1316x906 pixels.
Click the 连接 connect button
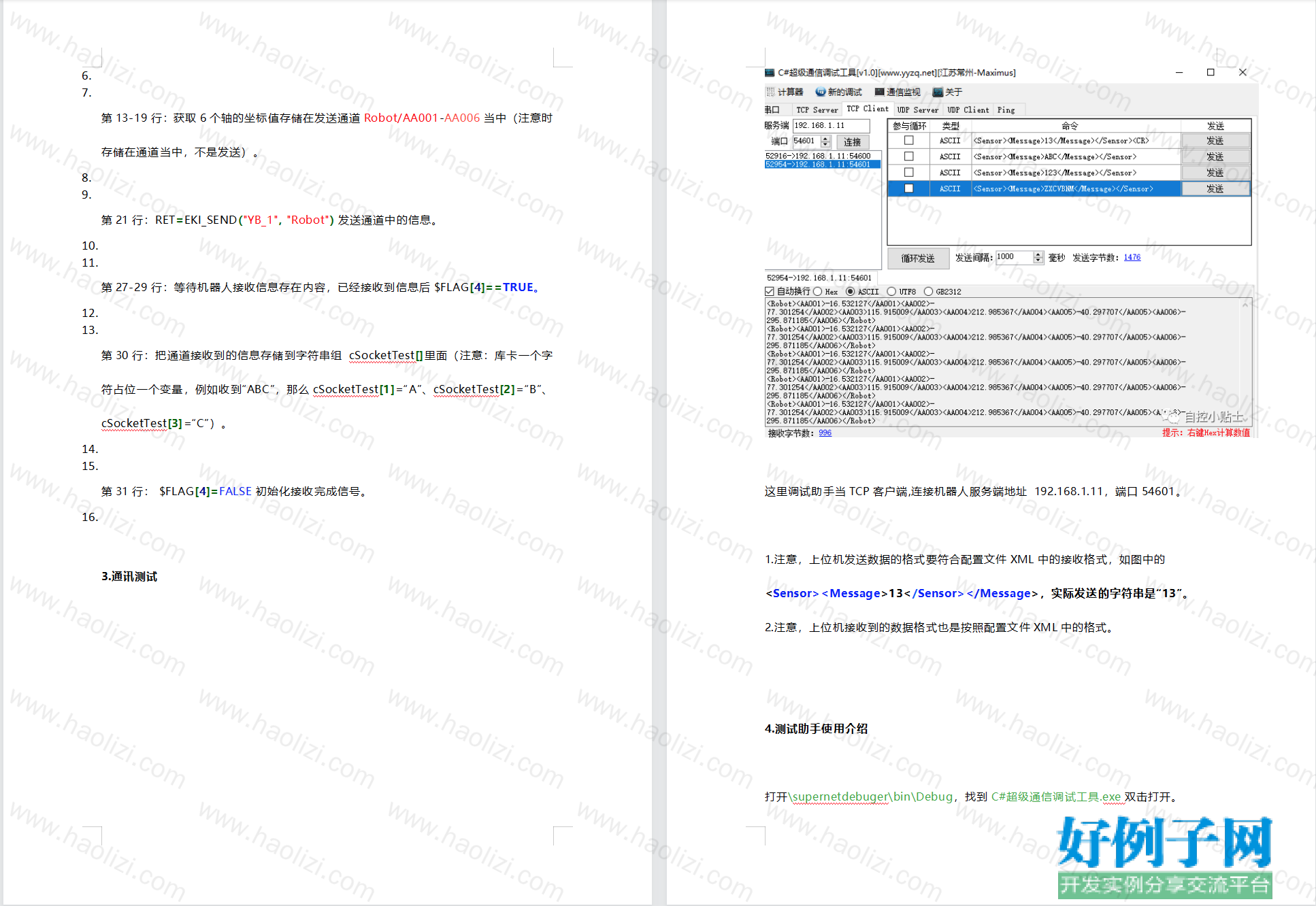pos(852,141)
